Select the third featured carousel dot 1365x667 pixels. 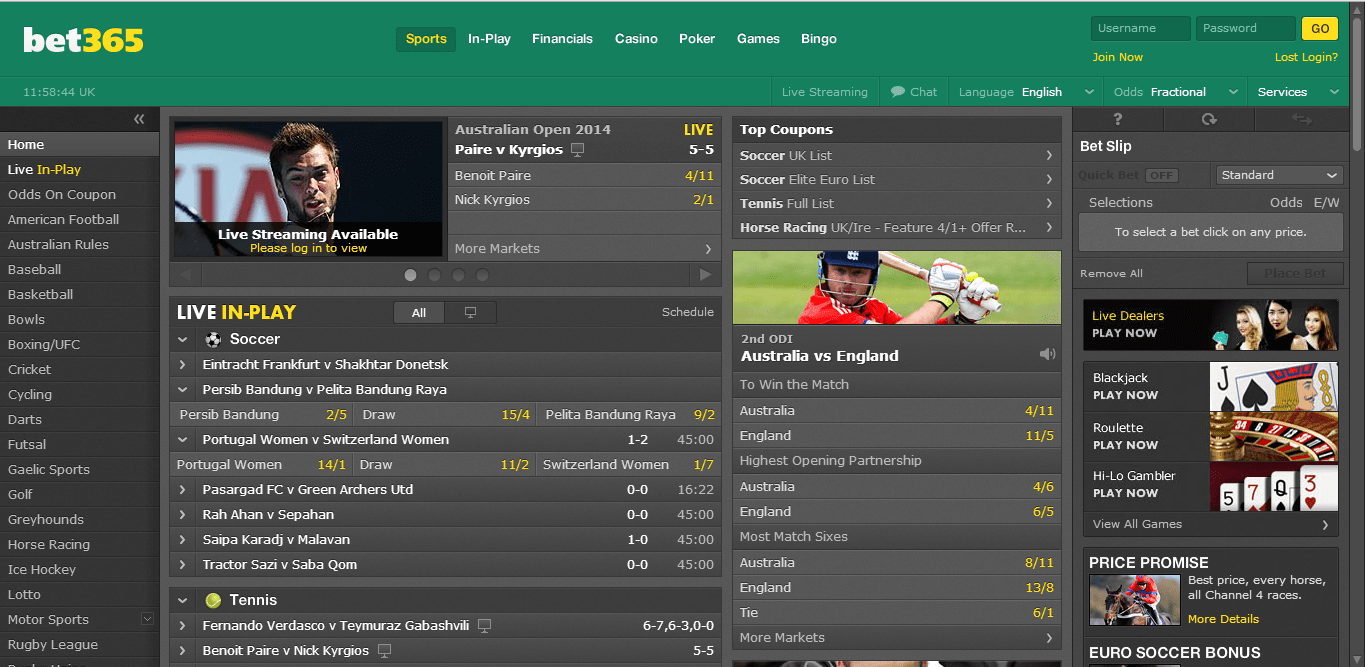point(458,275)
